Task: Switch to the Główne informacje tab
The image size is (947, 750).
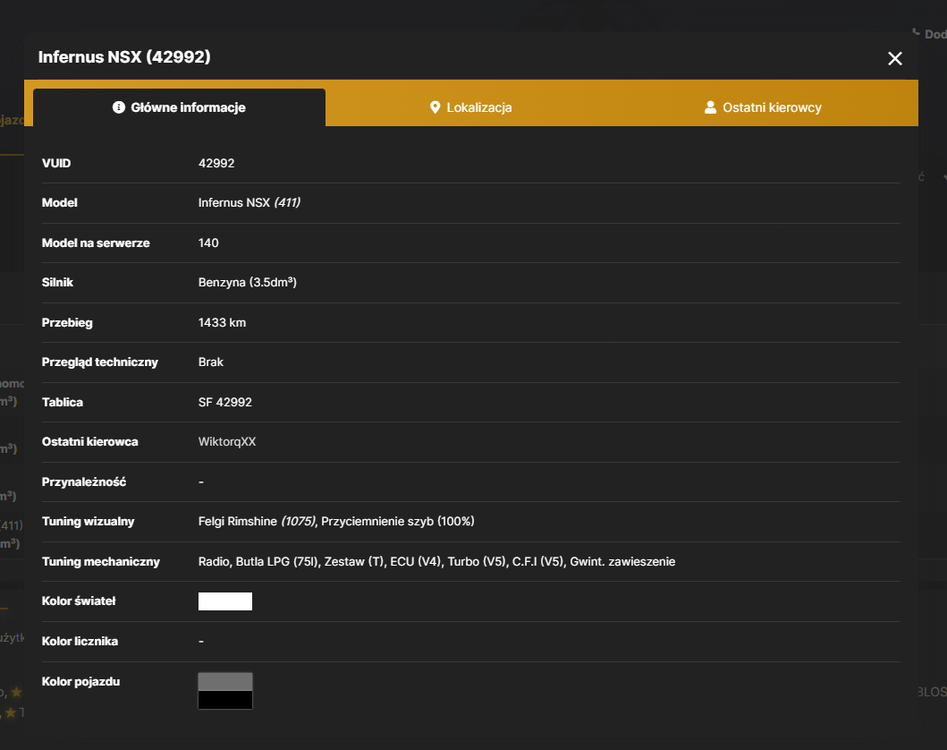Action: (x=179, y=107)
